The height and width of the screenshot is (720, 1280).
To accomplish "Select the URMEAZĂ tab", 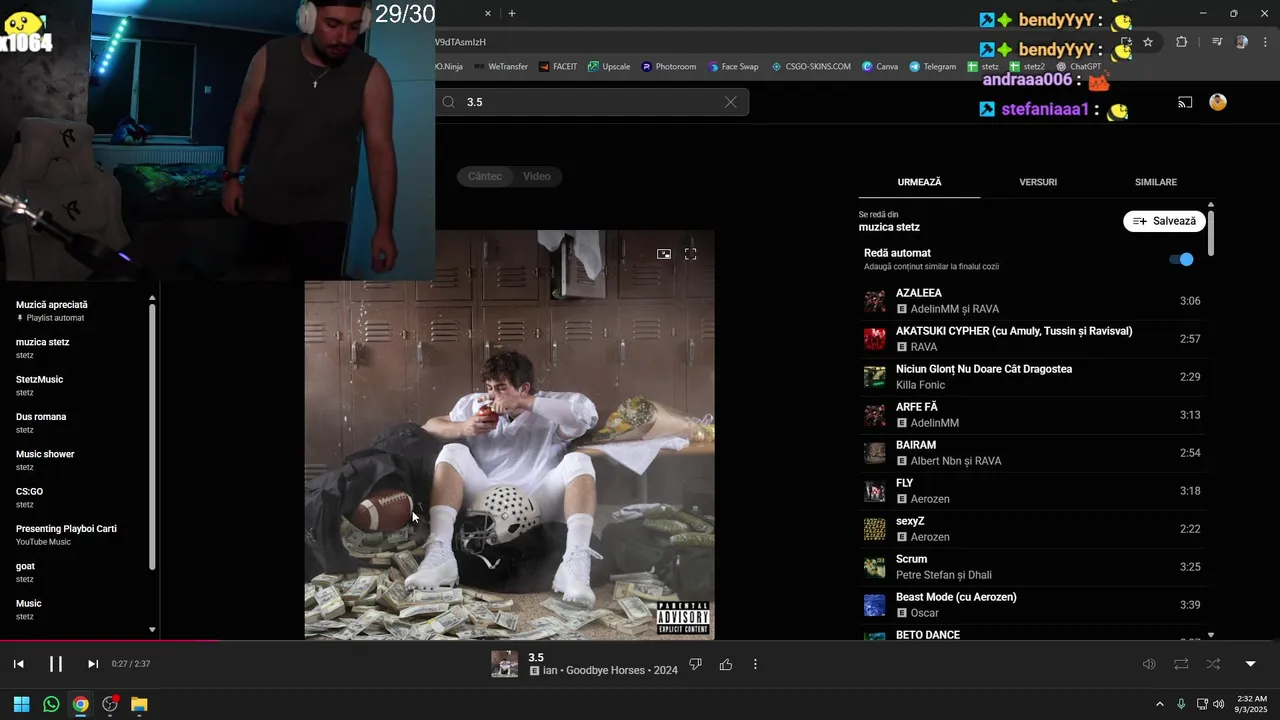I will 920,182.
